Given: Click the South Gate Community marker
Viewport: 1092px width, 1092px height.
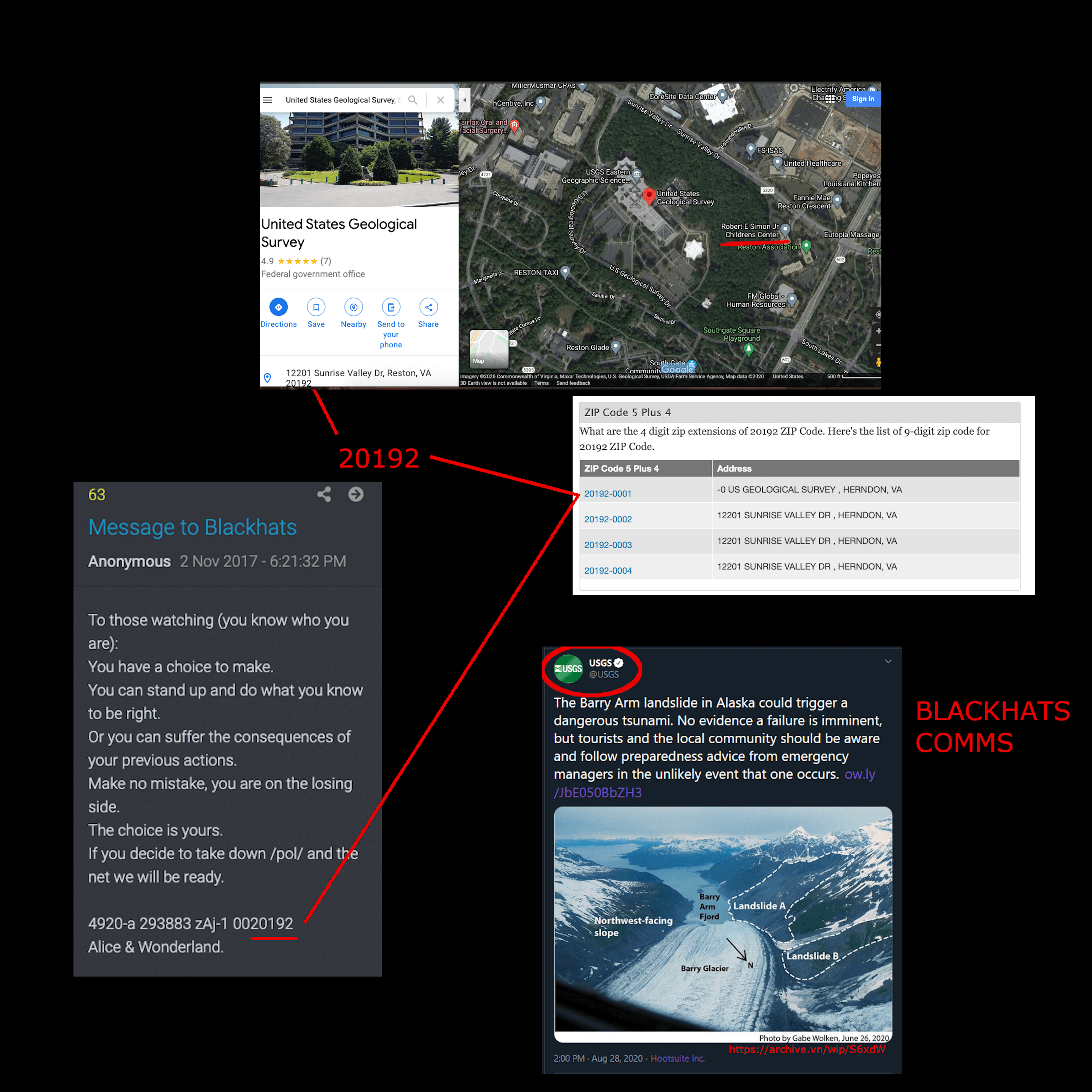Looking at the screenshot, I should [x=691, y=365].
